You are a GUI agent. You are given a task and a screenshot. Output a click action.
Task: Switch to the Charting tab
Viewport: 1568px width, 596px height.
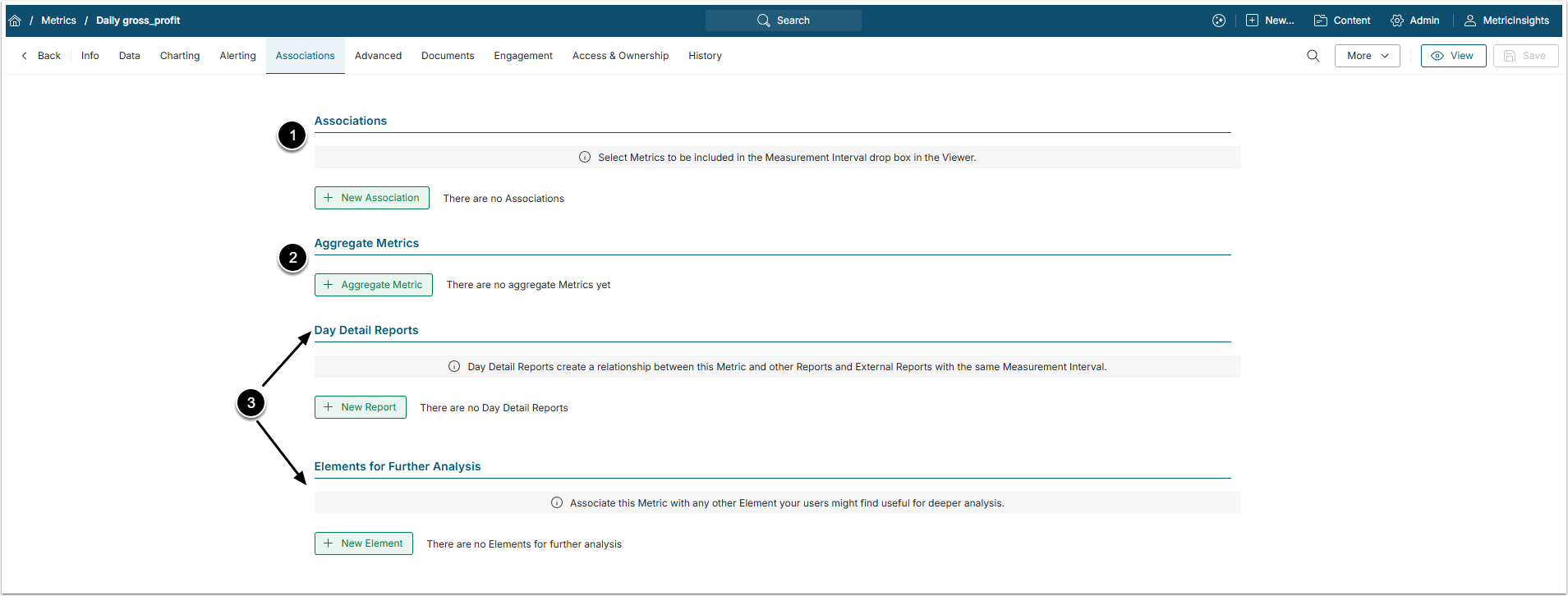tap(180, 56)
